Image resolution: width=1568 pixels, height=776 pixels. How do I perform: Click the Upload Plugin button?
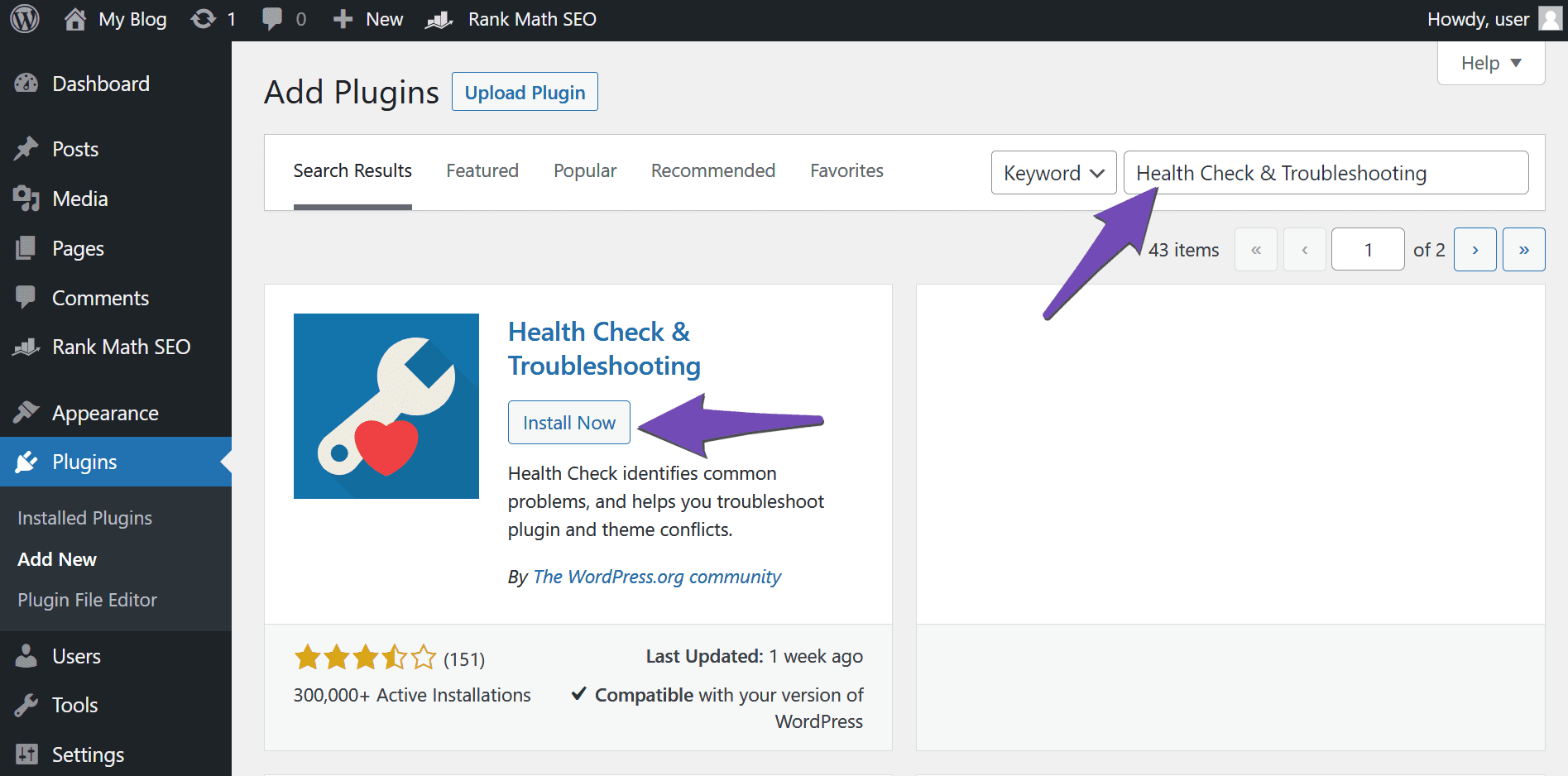(x=525, y=92)
